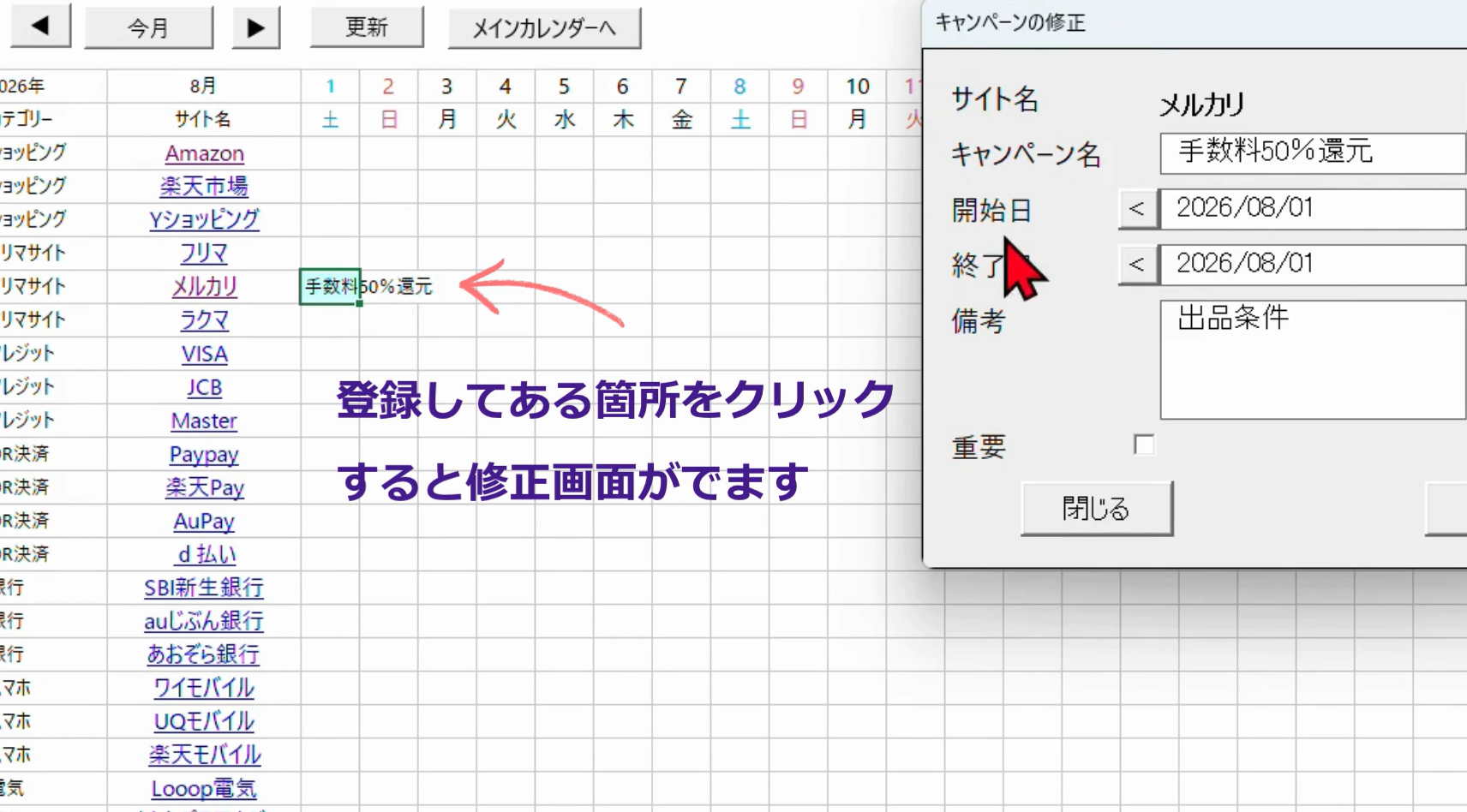1467x812 pixels.
Task: Open the 楽天市場 site link
Action: click(204, 186)
